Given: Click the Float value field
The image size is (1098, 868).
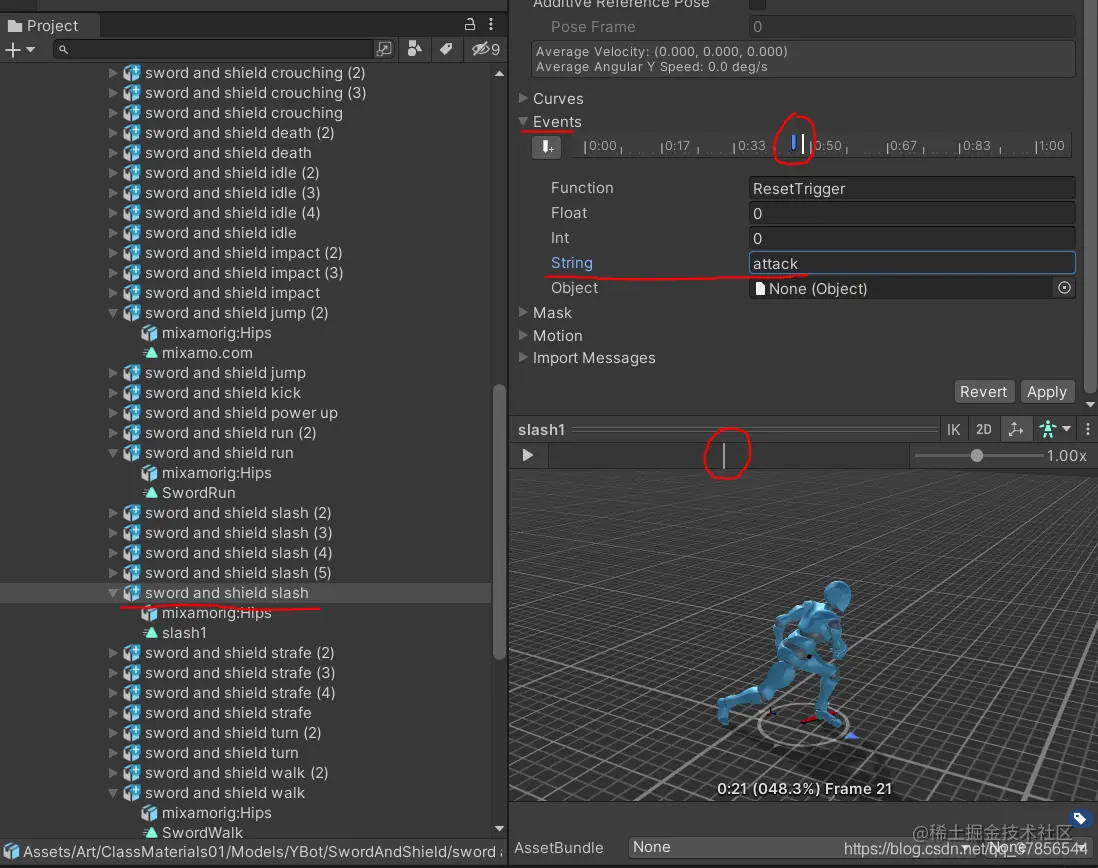Looking at the screenshot, I should (x=912, y=214).
